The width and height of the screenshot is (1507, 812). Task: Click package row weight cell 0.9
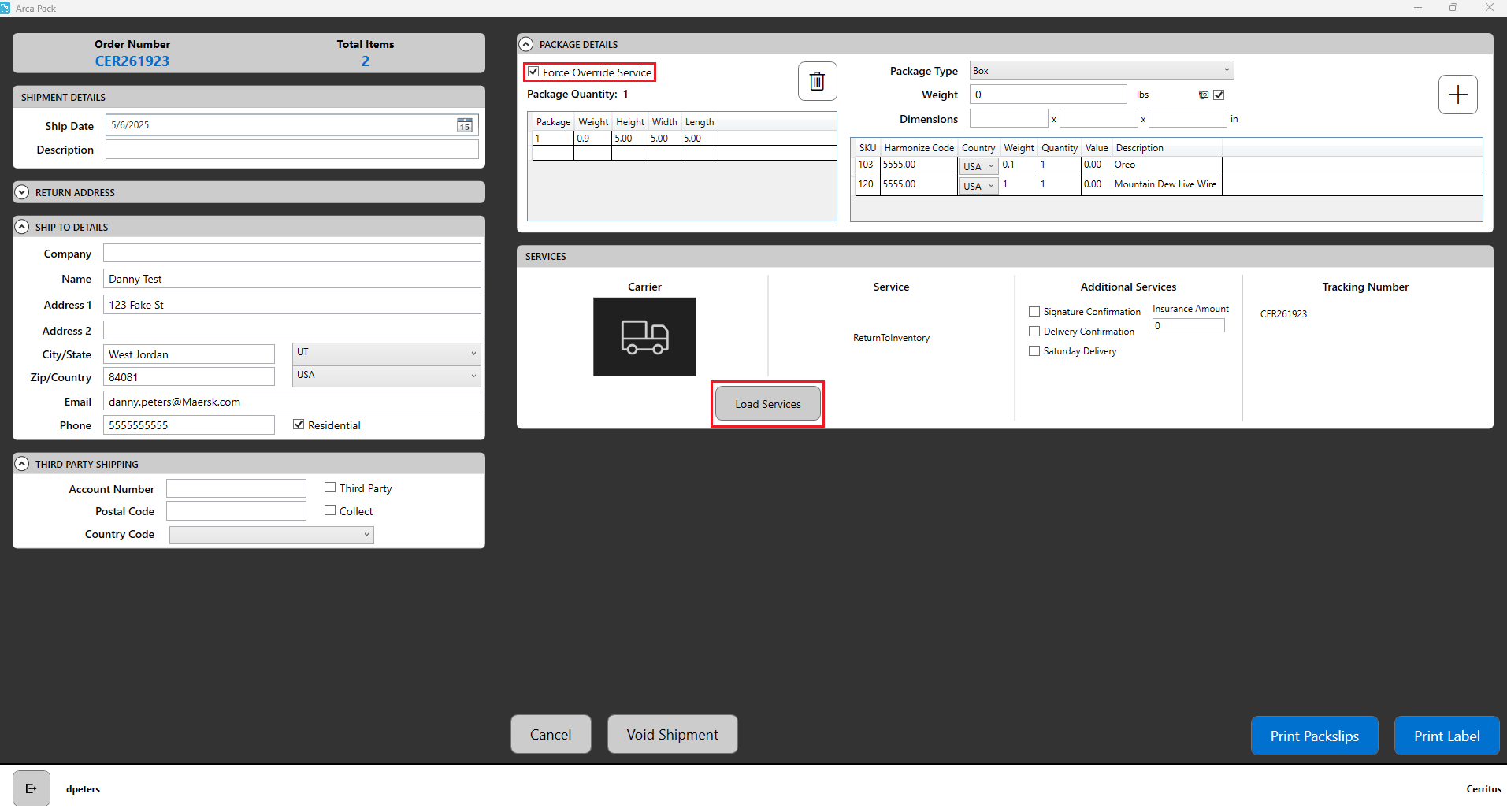(x=593, y=138)
